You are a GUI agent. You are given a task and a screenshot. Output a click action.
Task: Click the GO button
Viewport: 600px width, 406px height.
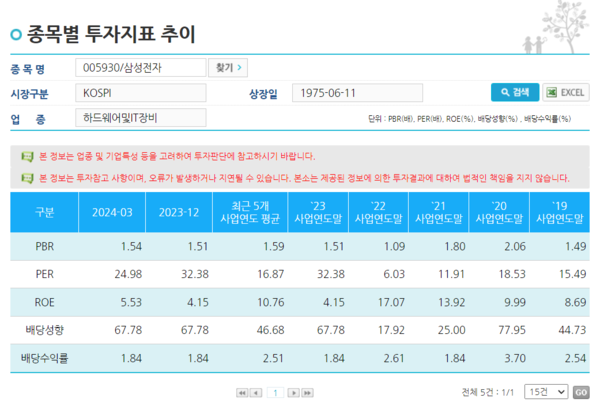(581, 392)
